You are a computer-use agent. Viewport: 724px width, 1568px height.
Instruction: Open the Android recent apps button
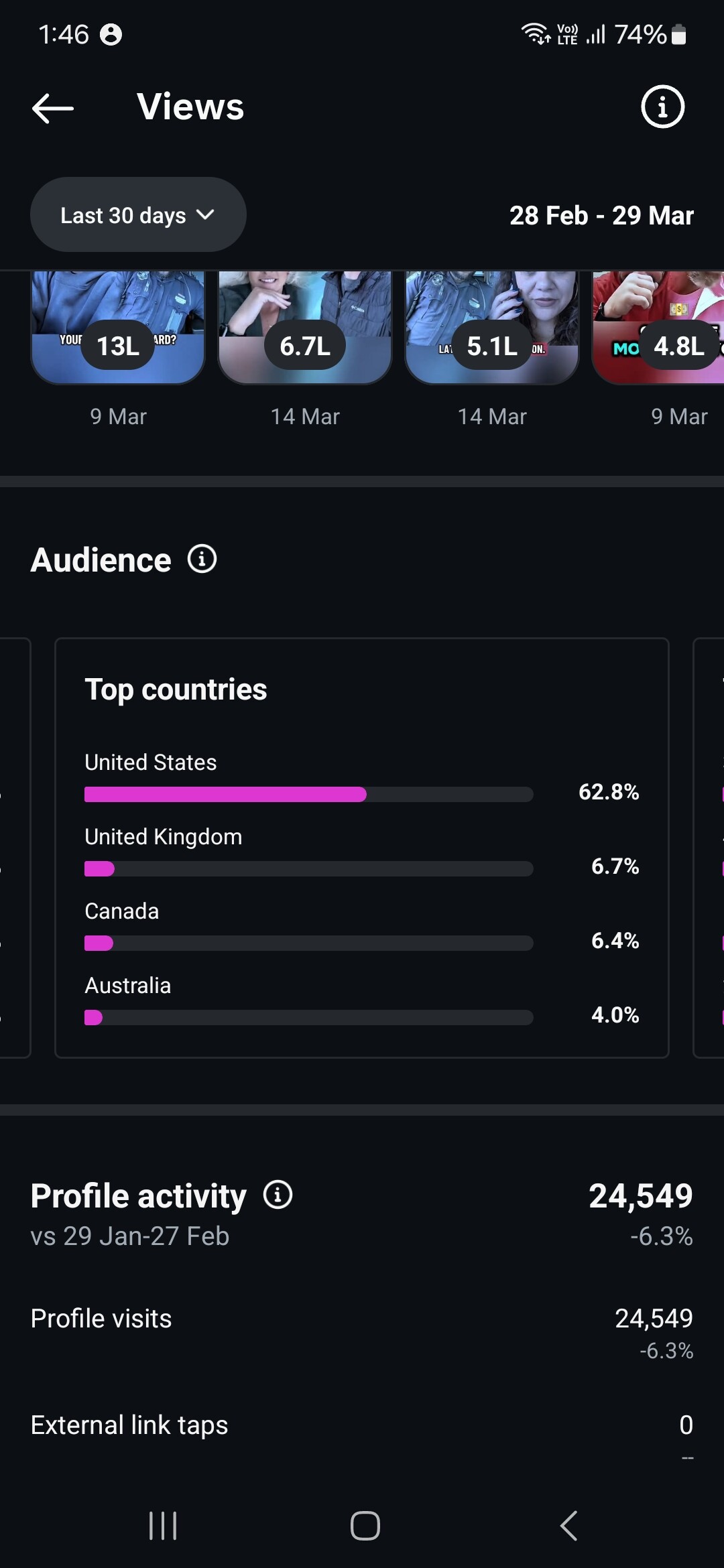click(163, 1526)
